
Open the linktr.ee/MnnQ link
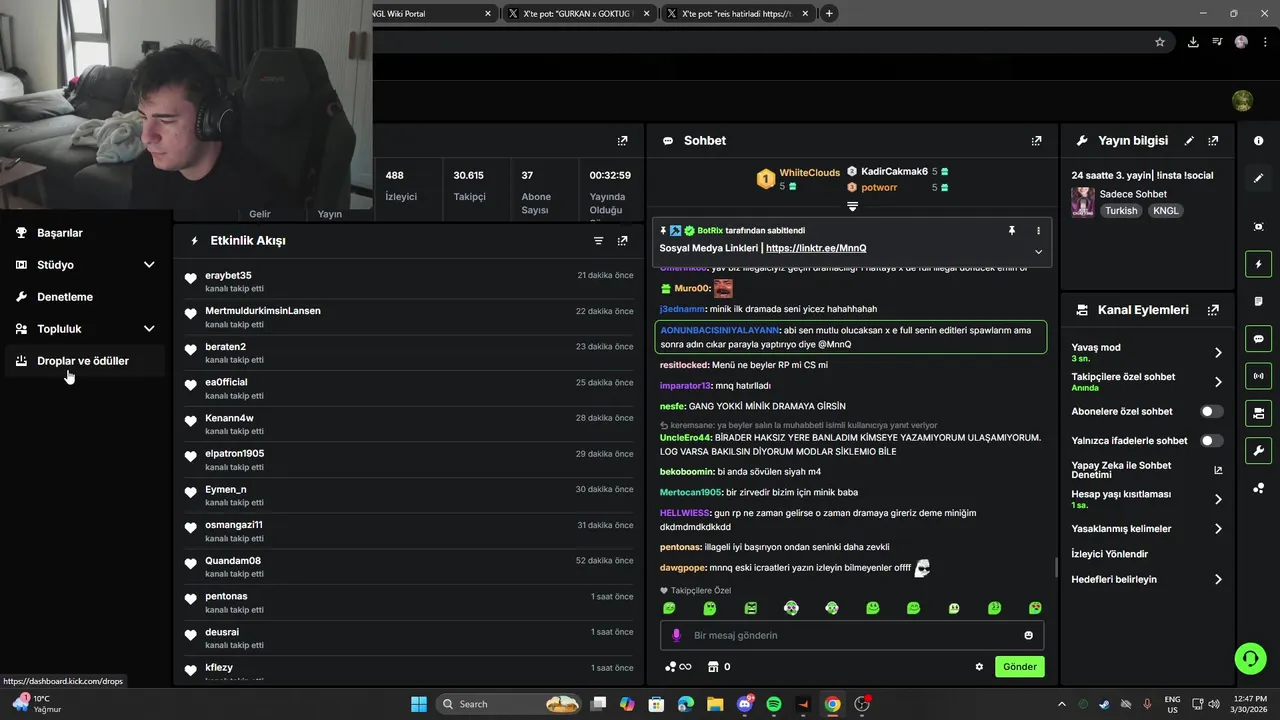click(816, 248)
